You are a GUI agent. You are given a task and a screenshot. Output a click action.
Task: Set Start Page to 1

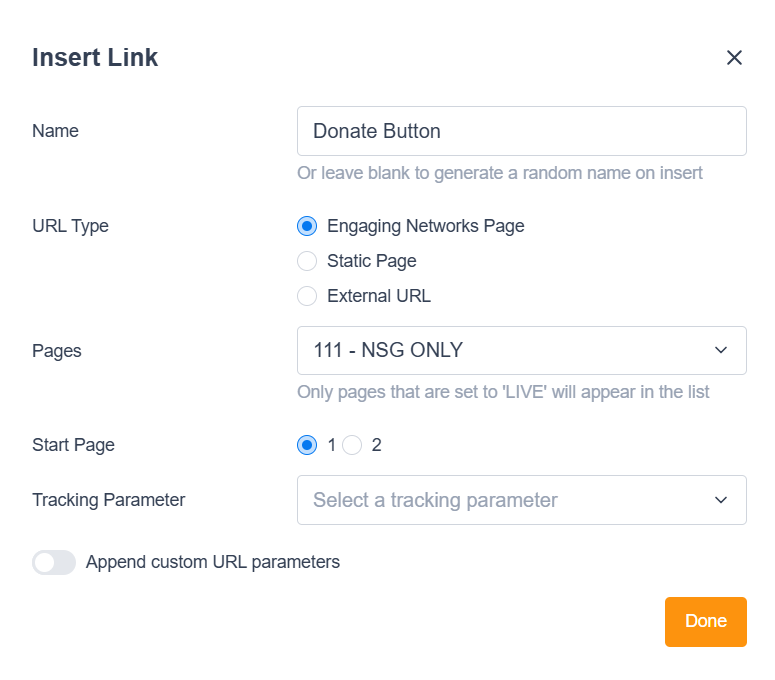click(x=307, y=445)
